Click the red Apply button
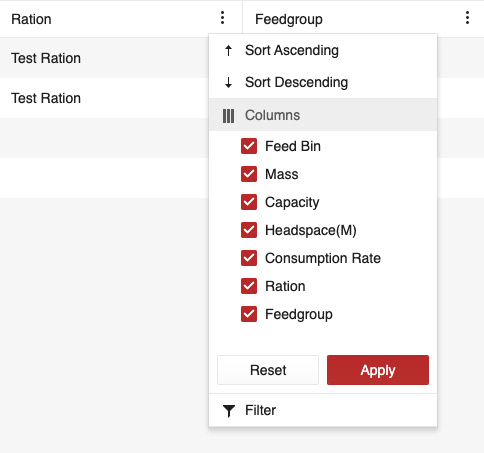484x453 pixels. (x=378, y=370)
